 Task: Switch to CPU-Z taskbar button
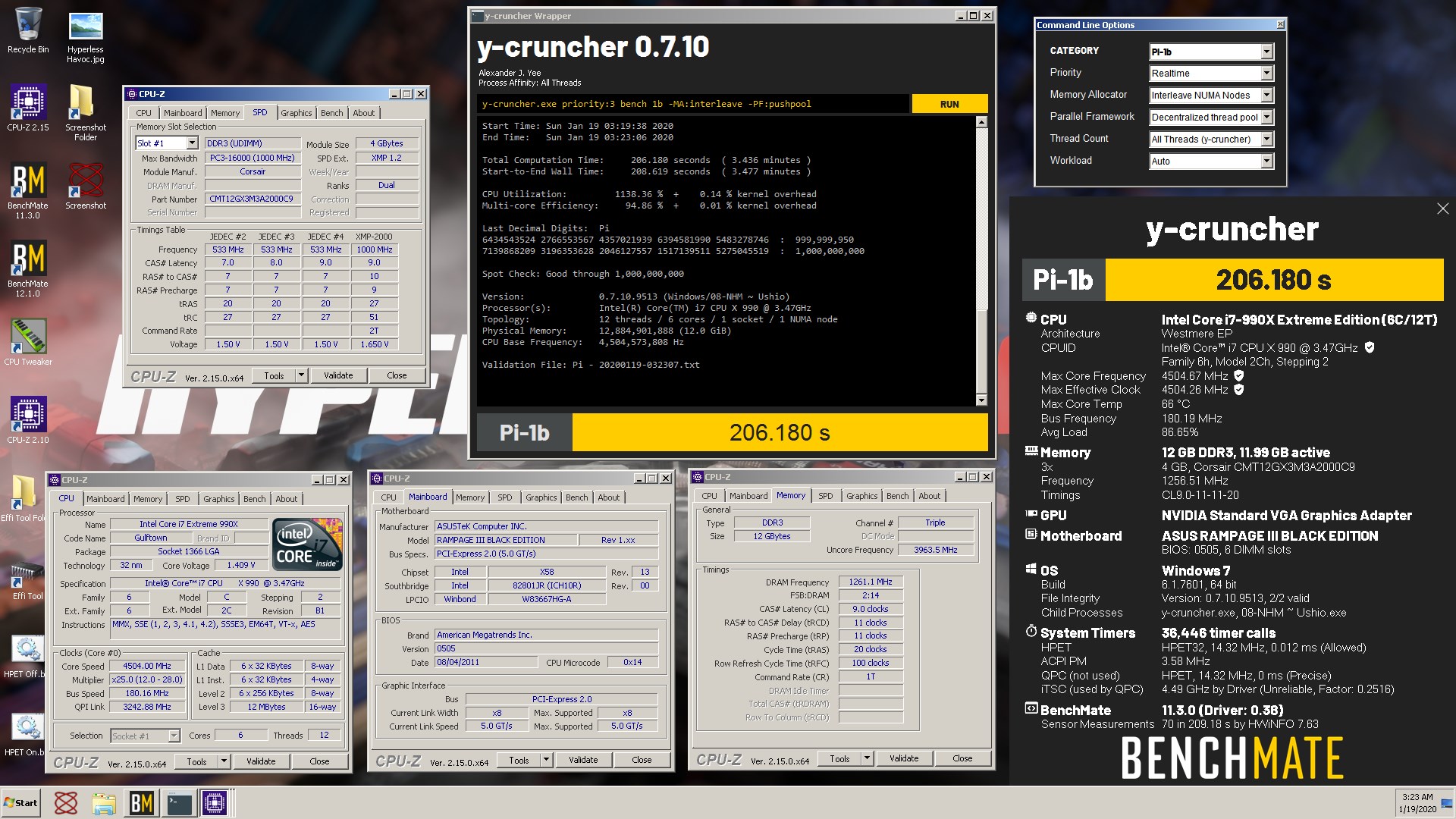point(215,802)
